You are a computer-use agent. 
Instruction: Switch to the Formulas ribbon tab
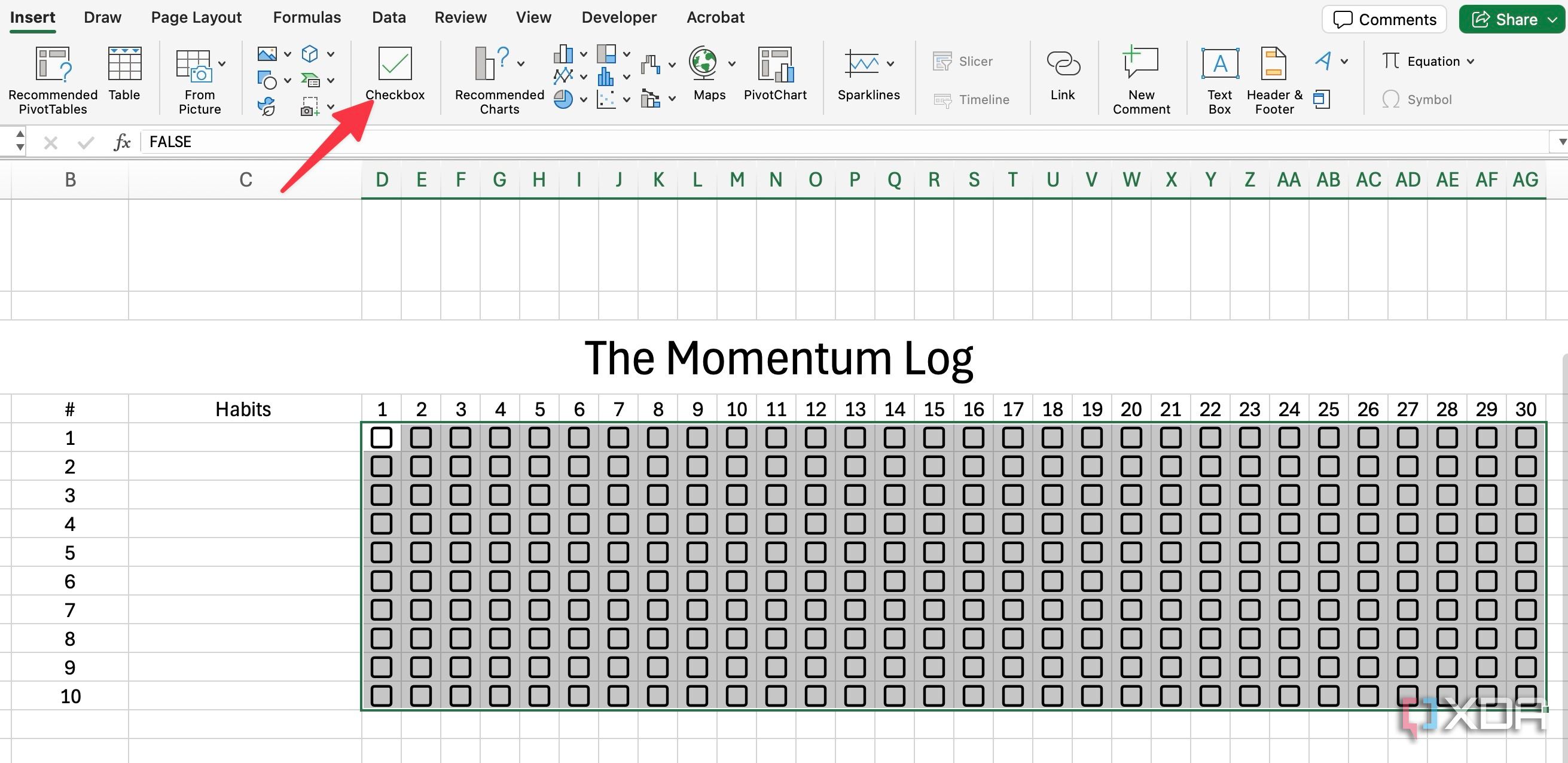[306, 17]
